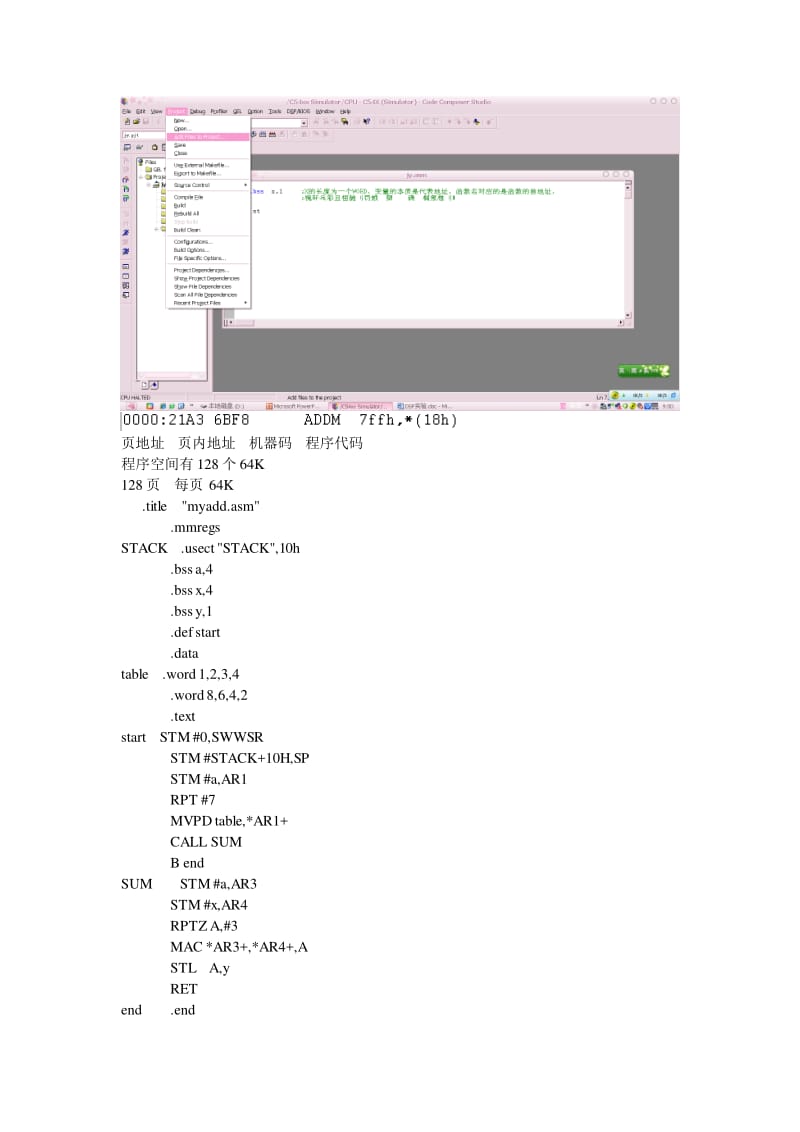
Task: Open File Specific Options... entry
Action: pos(208,258)
